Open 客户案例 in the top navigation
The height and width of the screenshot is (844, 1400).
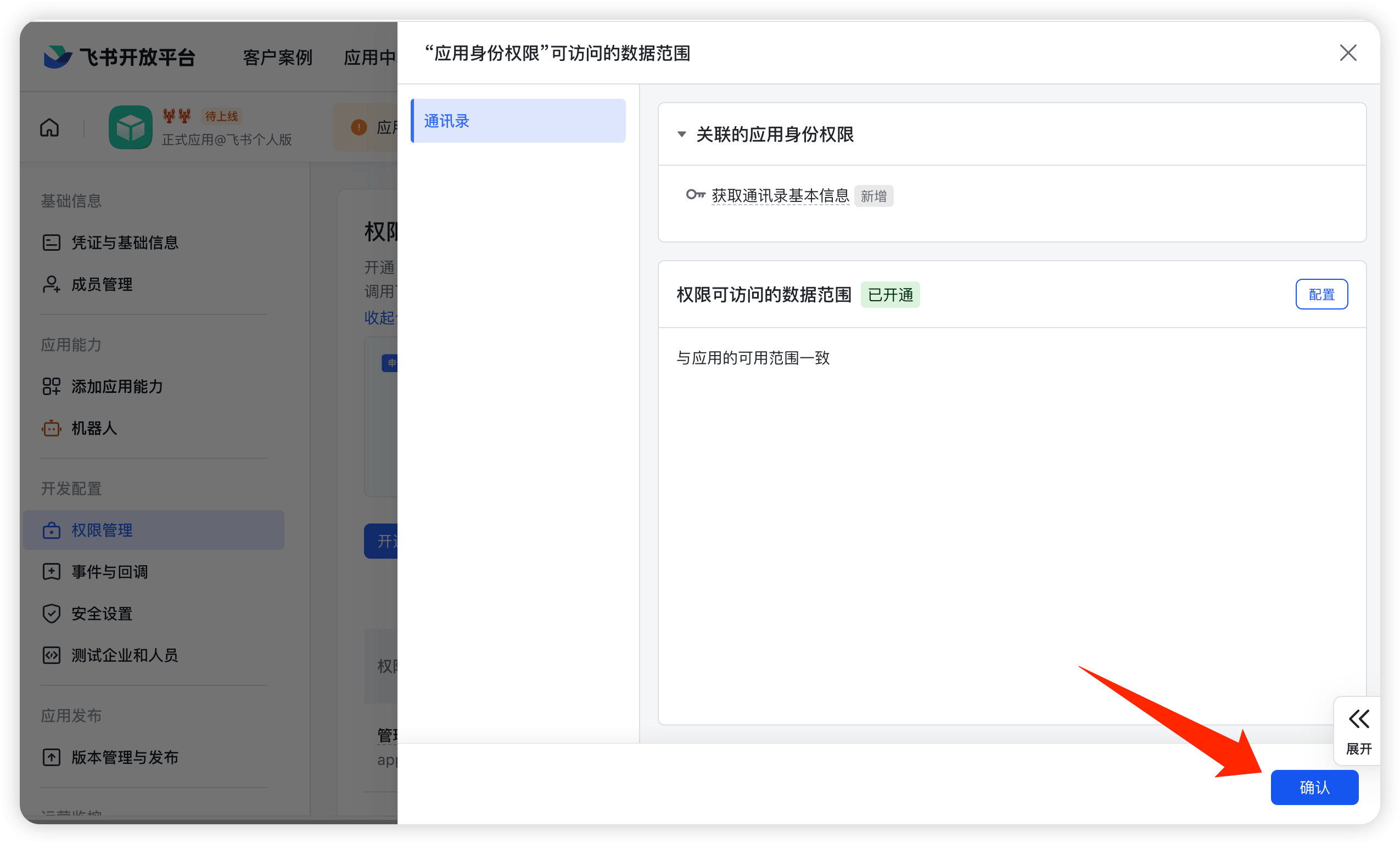pyautogui.click(x=277, y=58)
